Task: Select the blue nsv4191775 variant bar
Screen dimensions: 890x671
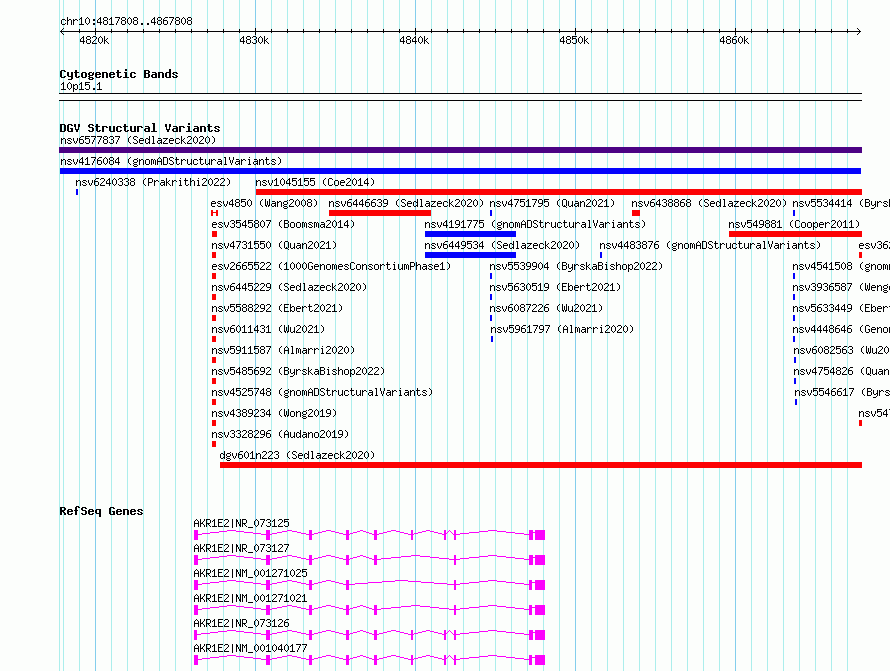Action: coord(471,234)
